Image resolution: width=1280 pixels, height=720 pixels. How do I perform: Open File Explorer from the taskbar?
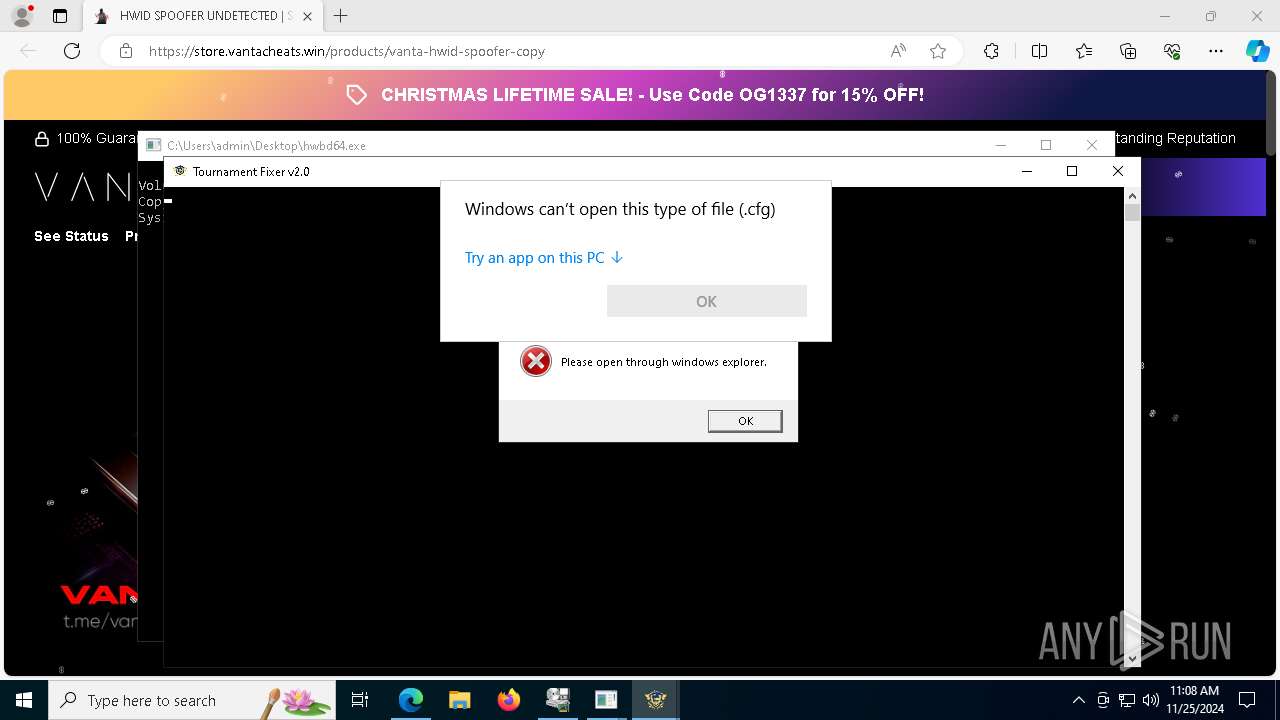click(459, 700)
